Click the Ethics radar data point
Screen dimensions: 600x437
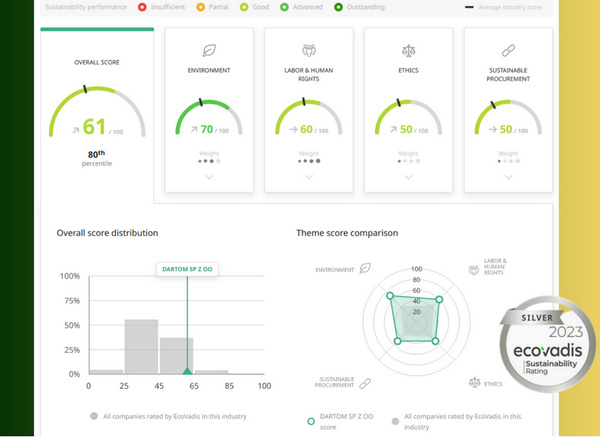click(x=435, y=341)
